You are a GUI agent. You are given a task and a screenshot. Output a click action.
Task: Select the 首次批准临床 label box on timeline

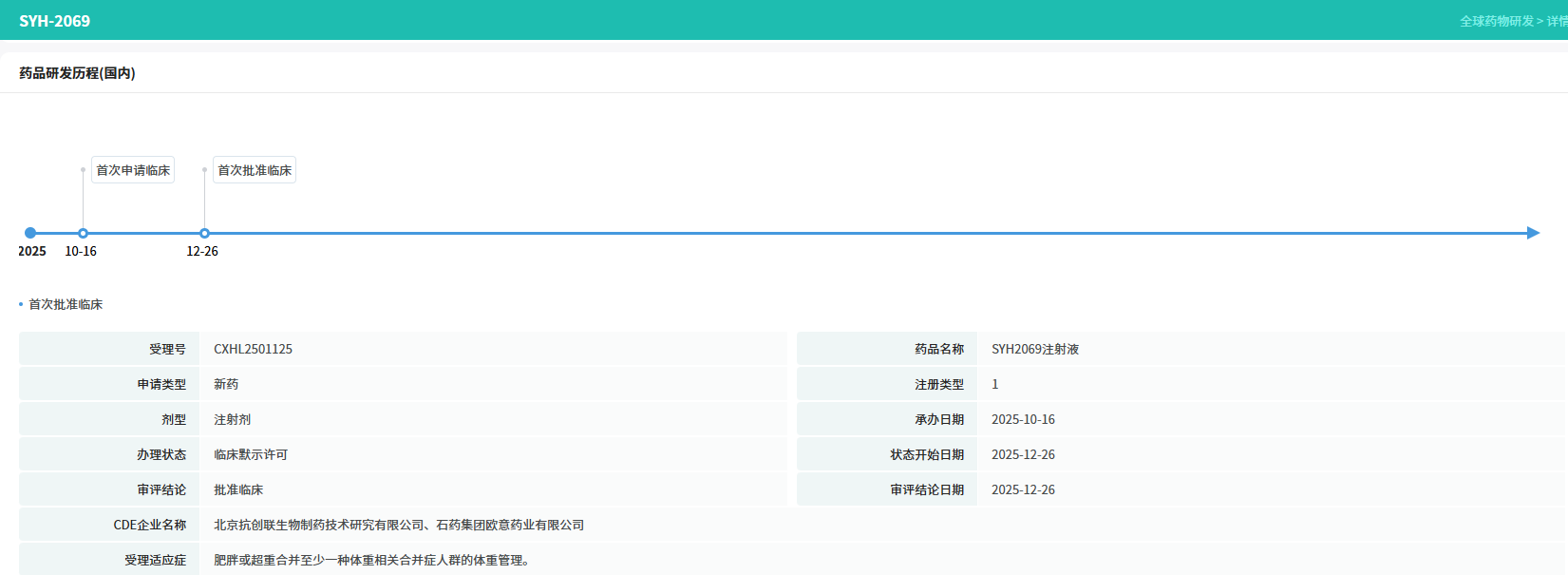click(255, 170)
